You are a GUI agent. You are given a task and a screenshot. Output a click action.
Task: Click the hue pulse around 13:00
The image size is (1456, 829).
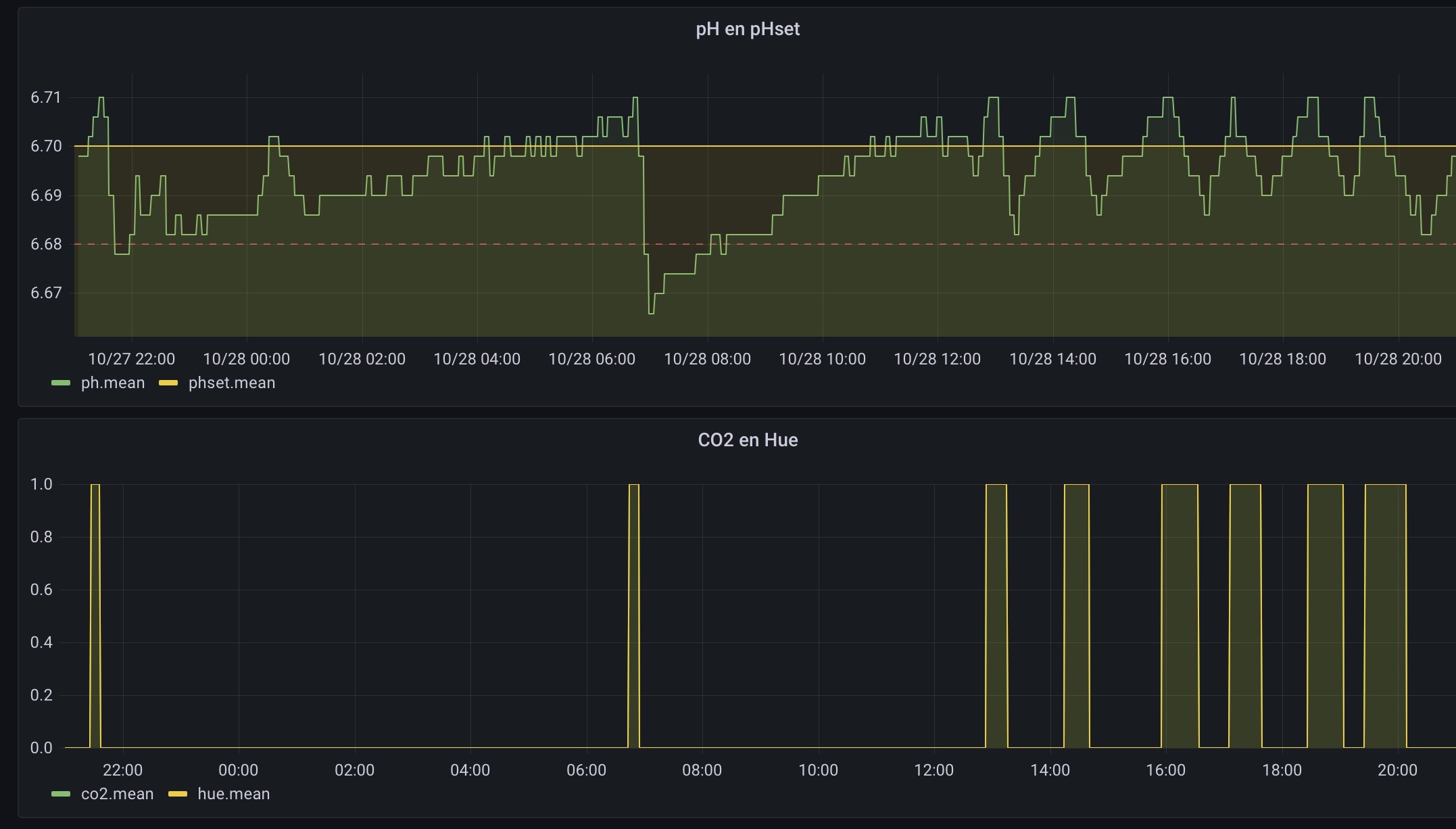996,609
